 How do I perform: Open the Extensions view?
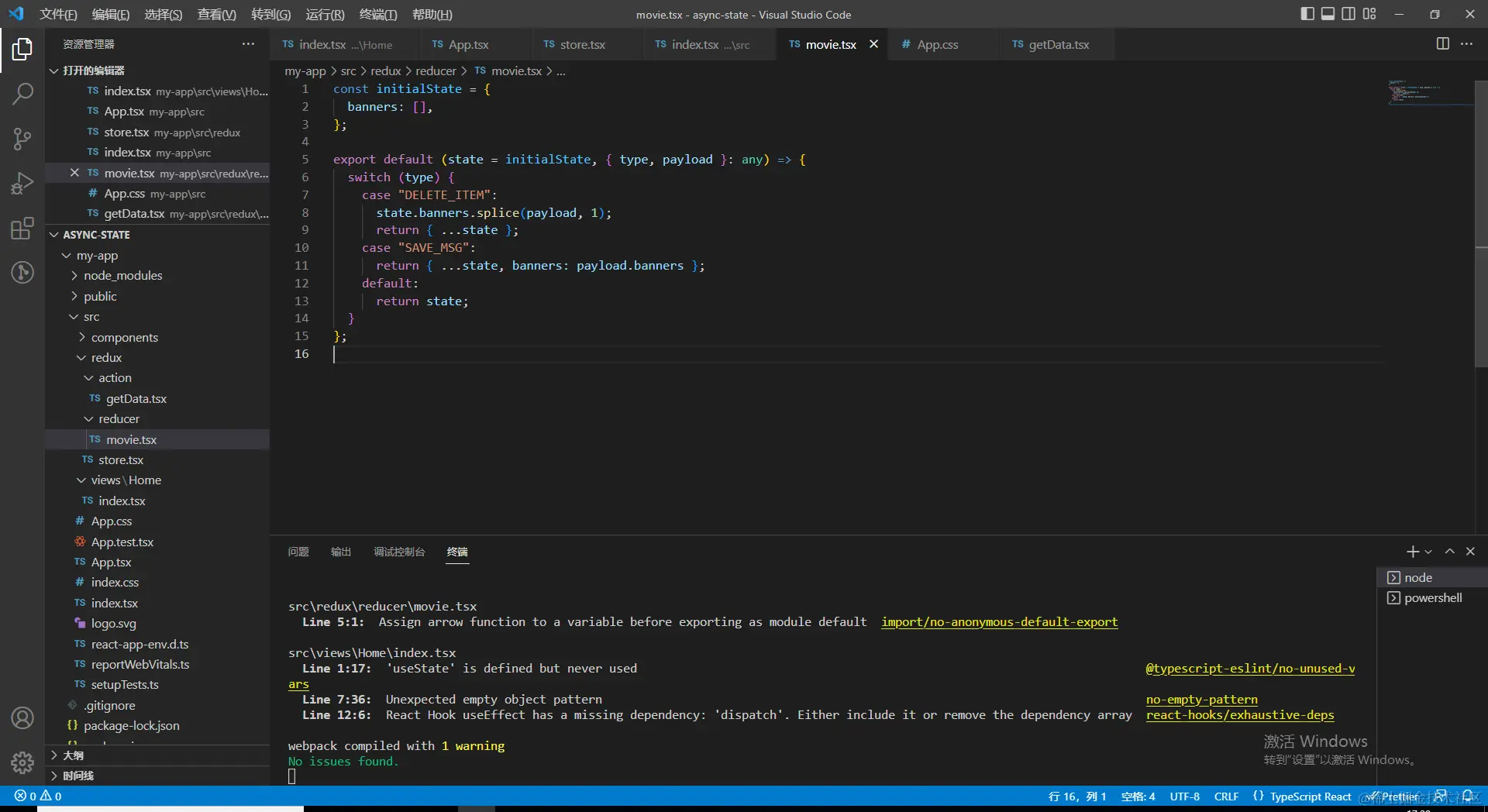click(x=22, y=229)
